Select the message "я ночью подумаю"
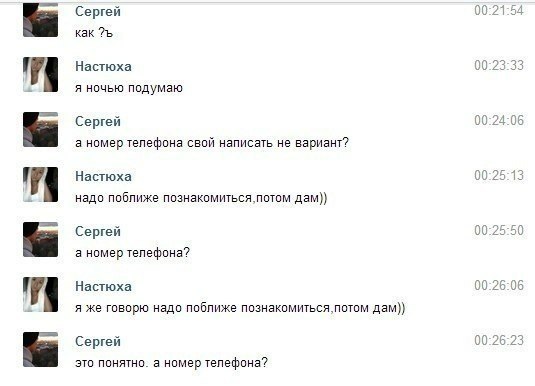The width and height of the screenshot is (535, 386). coord(129,88)
